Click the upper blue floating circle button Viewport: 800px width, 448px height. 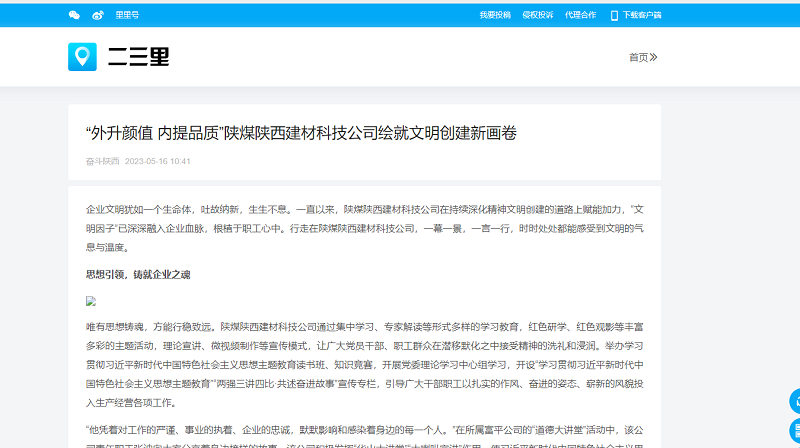[795, 401]
